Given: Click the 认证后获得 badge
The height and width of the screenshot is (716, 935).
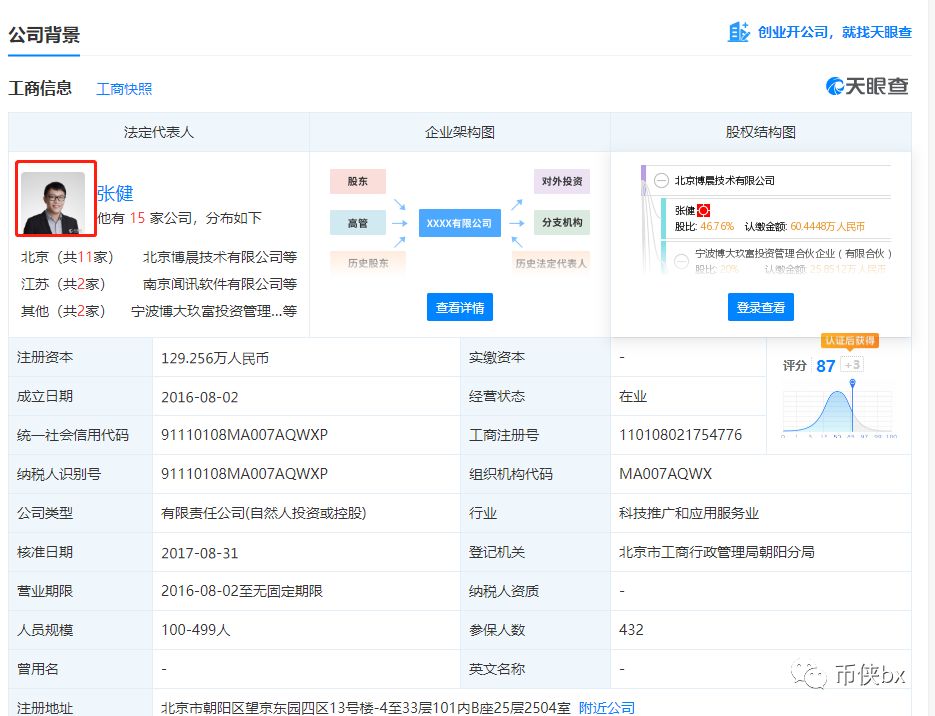Looking at the screenshot, I should (x=850, y=340).
